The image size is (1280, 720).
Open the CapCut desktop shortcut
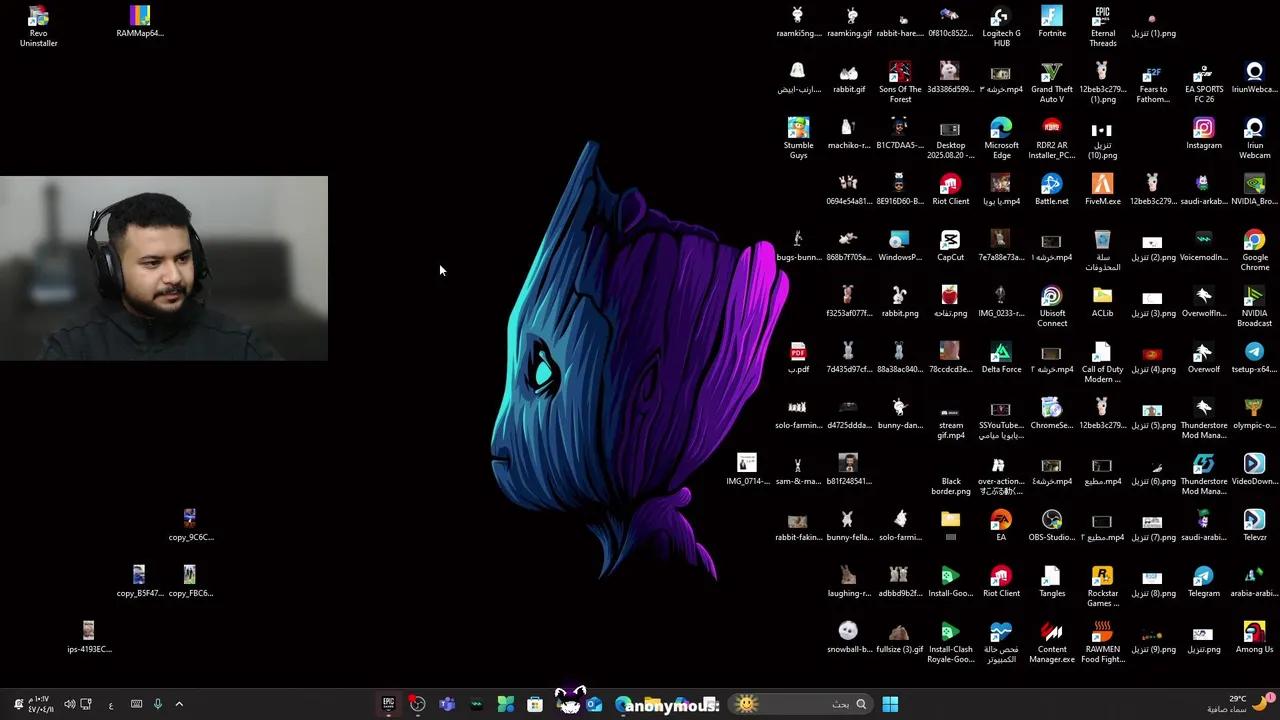(950, 246)
